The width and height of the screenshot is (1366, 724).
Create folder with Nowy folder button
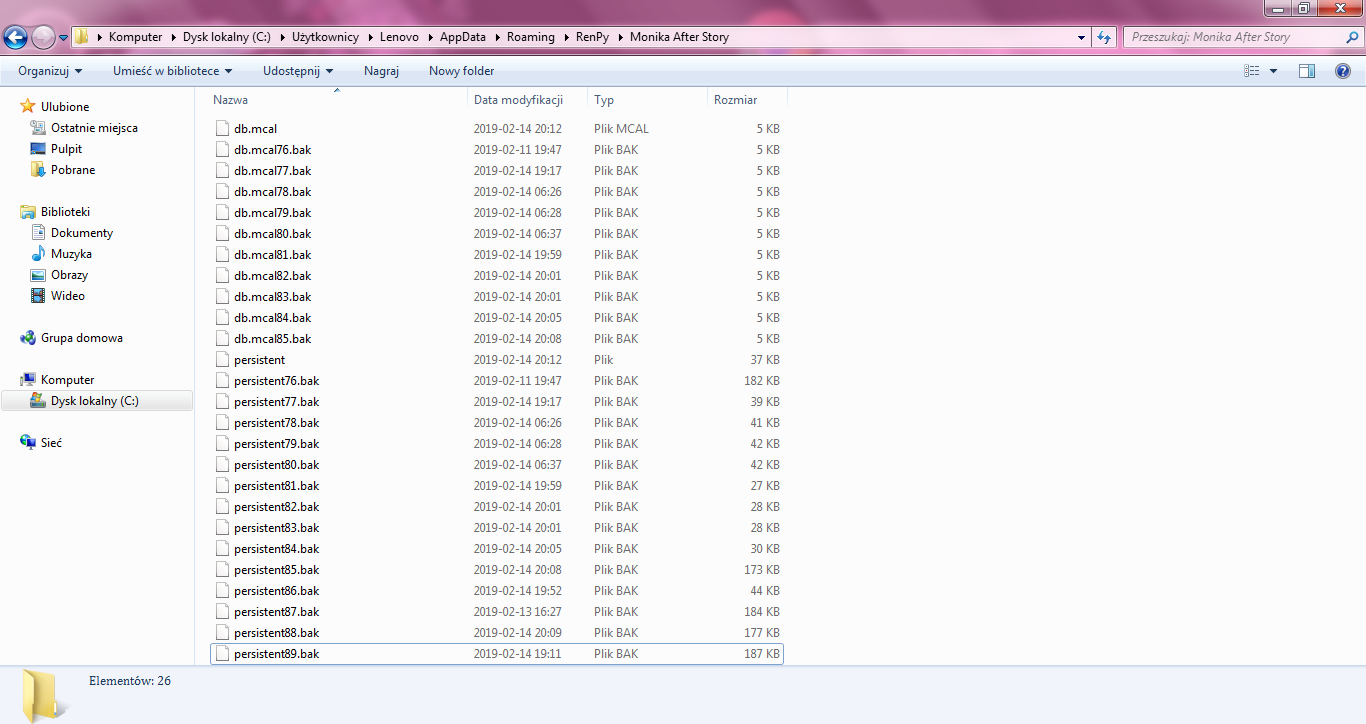click(x=462, y=71)
